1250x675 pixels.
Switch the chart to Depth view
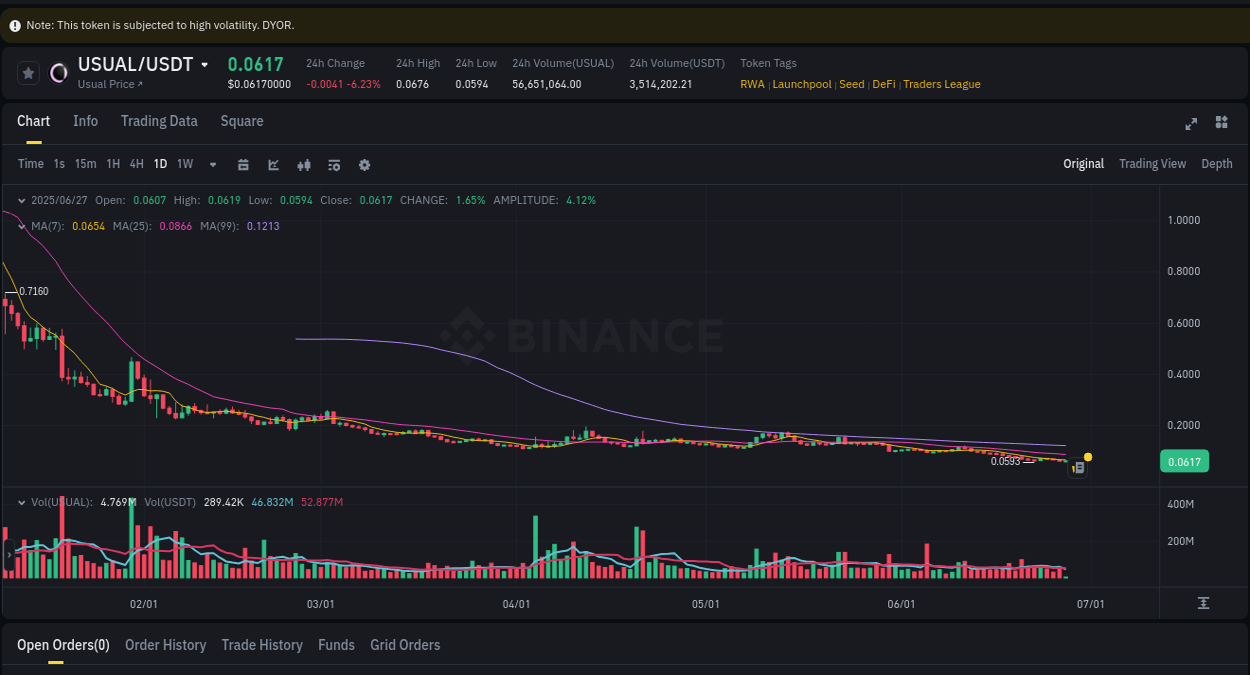[x=1217, y=163]
